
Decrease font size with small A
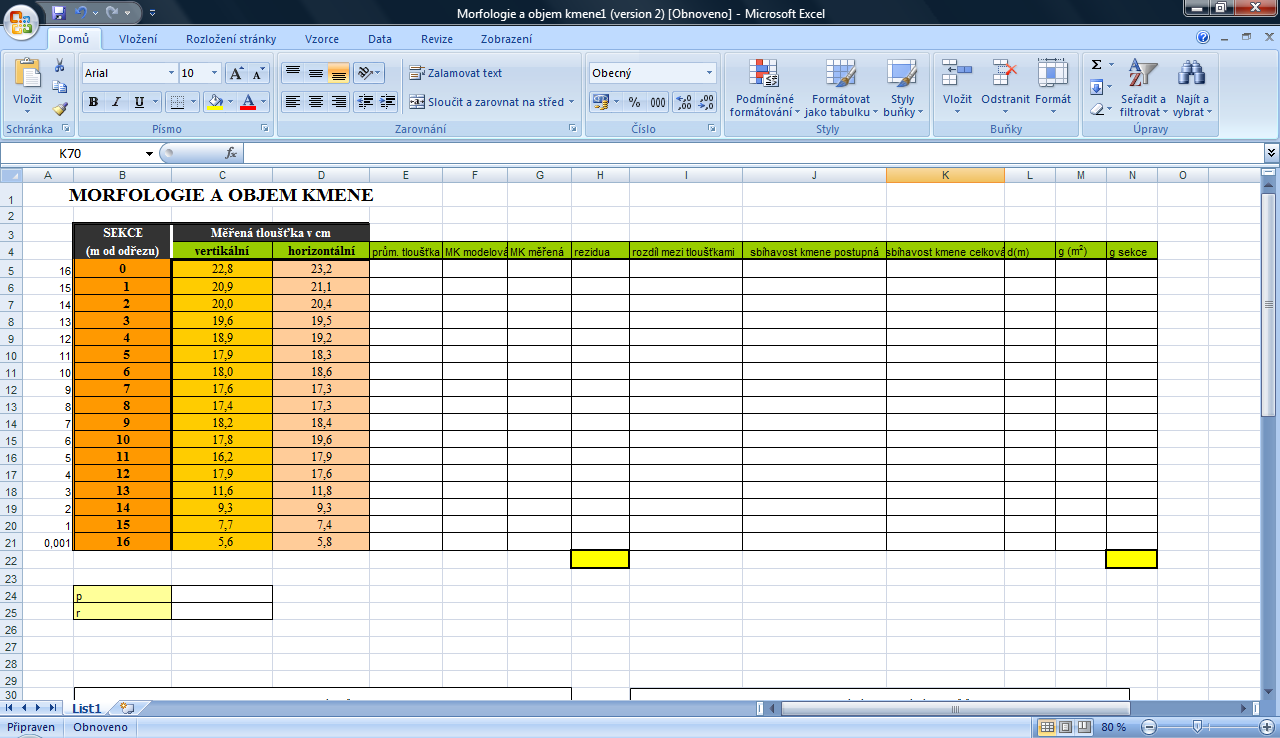click(258, 73)
